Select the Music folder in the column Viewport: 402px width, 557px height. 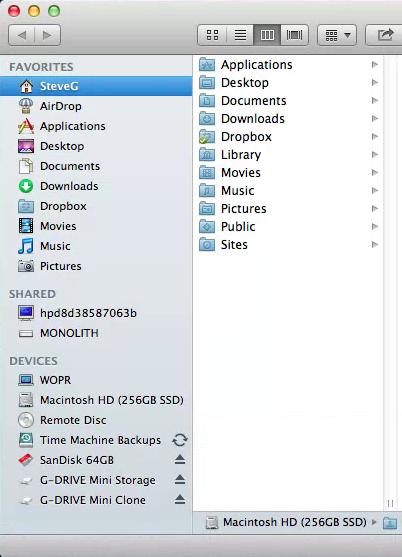[288, 191]
